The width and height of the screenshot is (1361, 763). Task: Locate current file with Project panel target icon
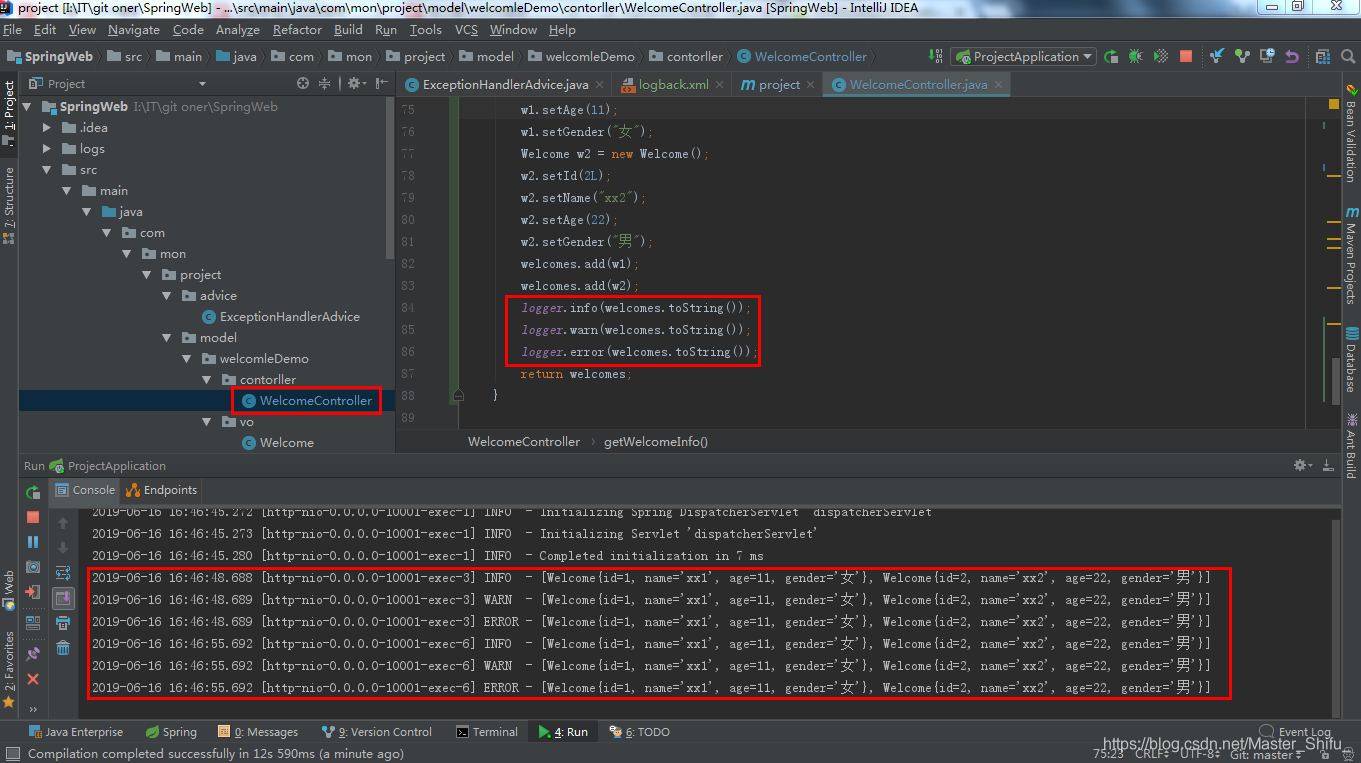pyautogui.click(x=303, y=84)
